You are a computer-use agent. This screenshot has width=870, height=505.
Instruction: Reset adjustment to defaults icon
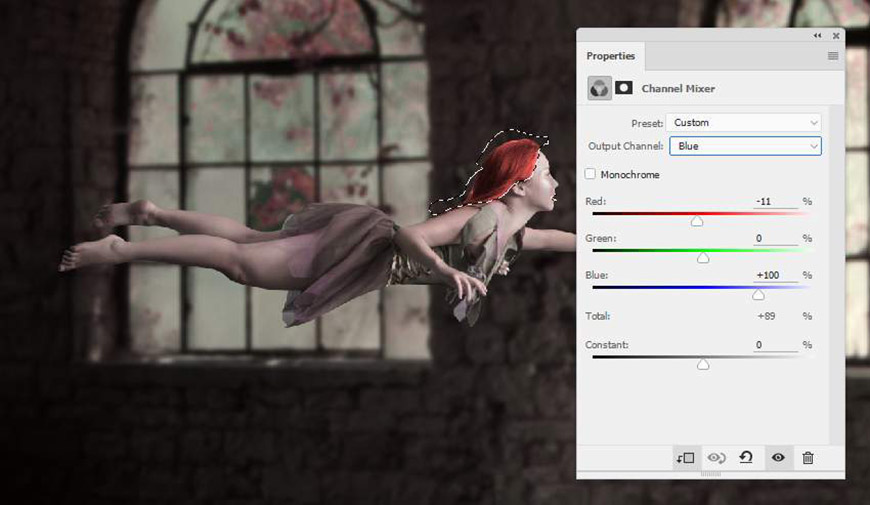(x=746, y=457)
